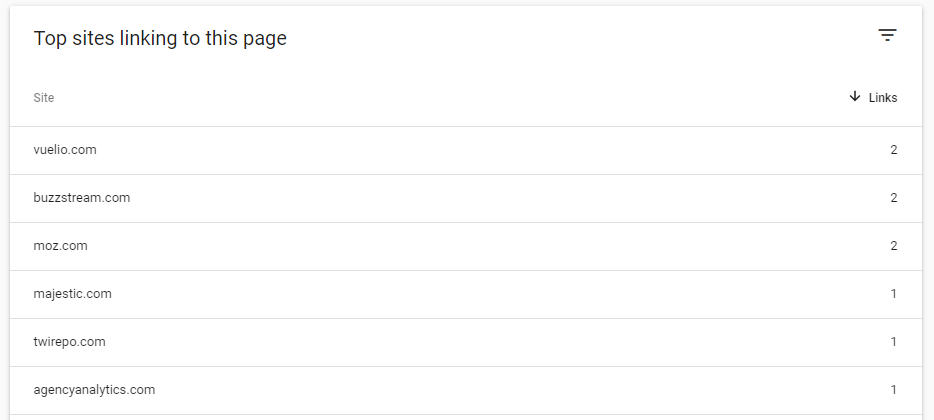934x420 pixels.
Task: Click the partially visible row below agencyanalytics.com
Action: pyautogui.click(x=466, y=417)
